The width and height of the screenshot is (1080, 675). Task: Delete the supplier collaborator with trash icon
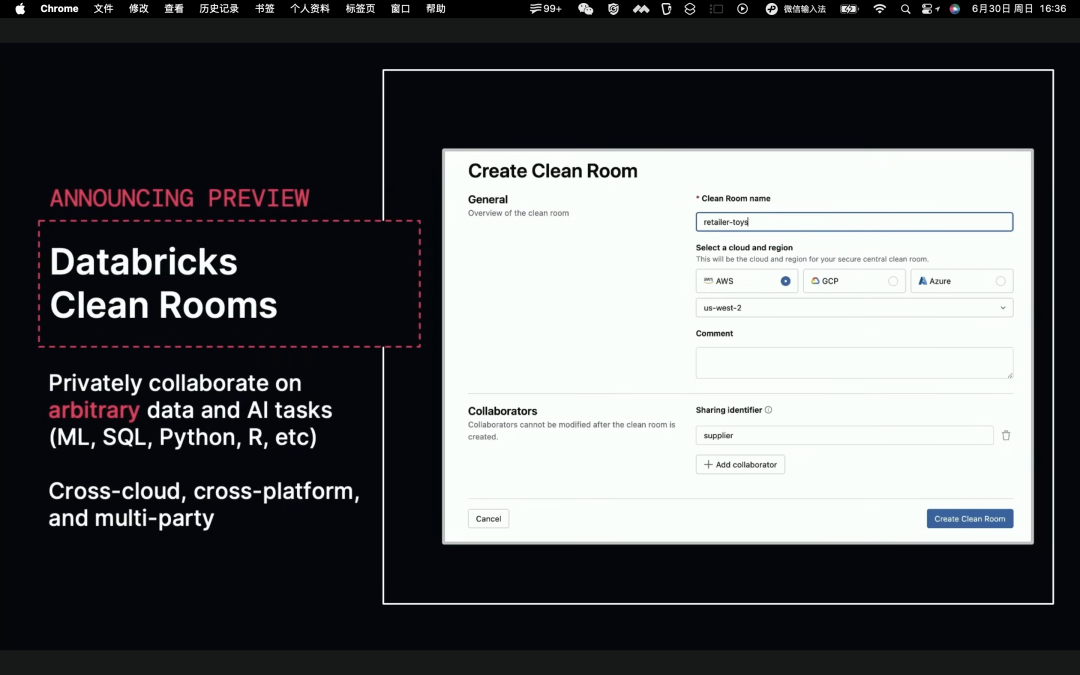tap(1006, 435)
